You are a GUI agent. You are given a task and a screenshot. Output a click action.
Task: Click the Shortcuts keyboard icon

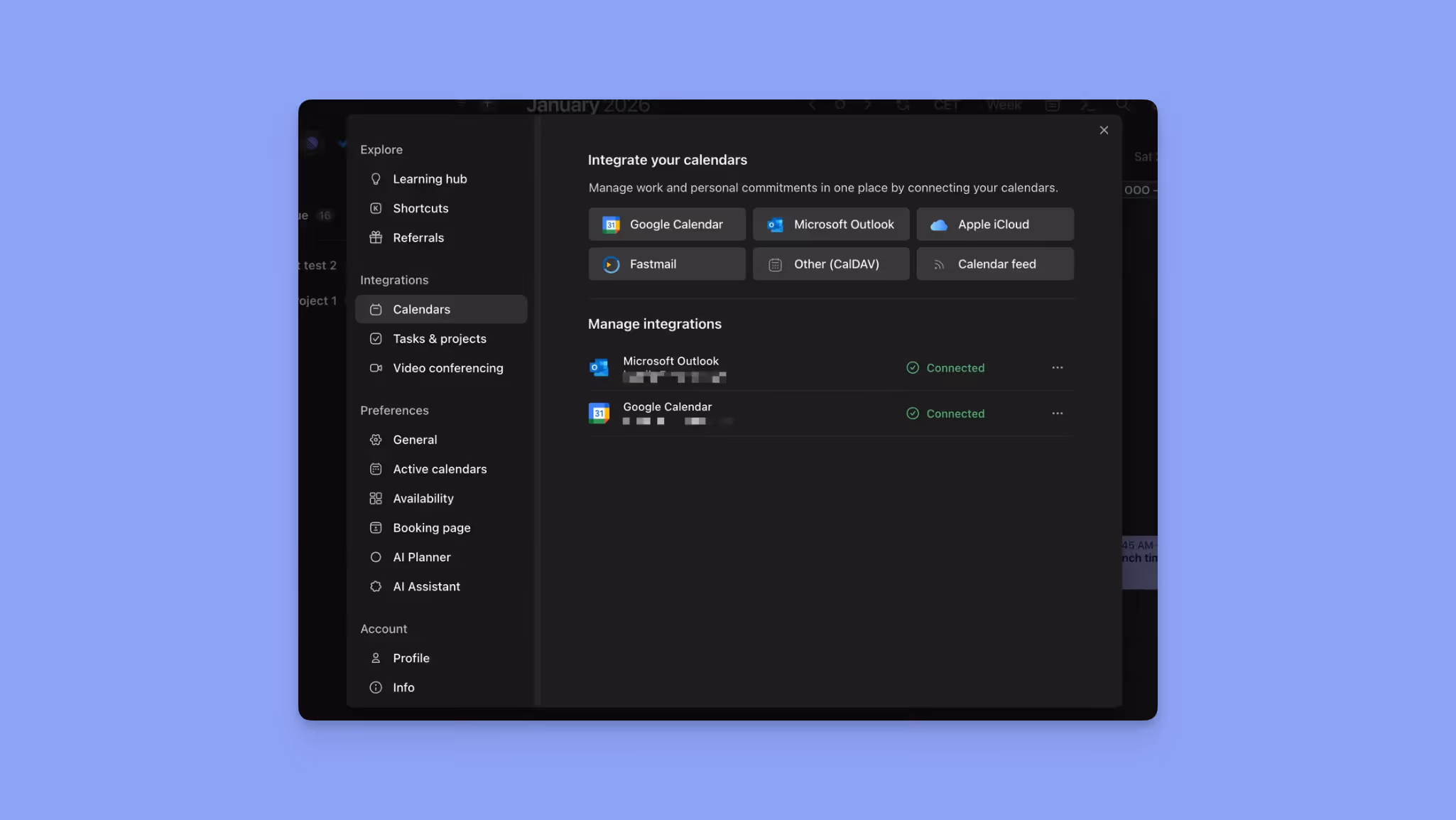[x=376, y=208]
